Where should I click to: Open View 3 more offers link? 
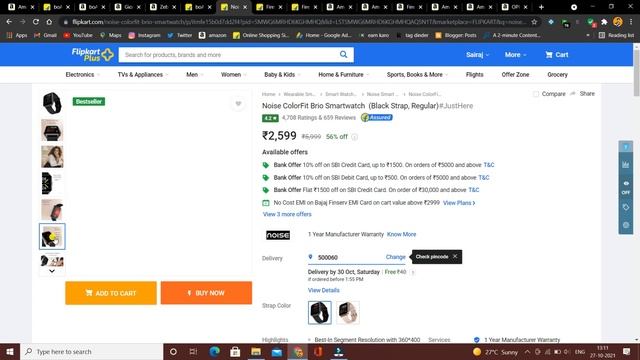point(287,214)
